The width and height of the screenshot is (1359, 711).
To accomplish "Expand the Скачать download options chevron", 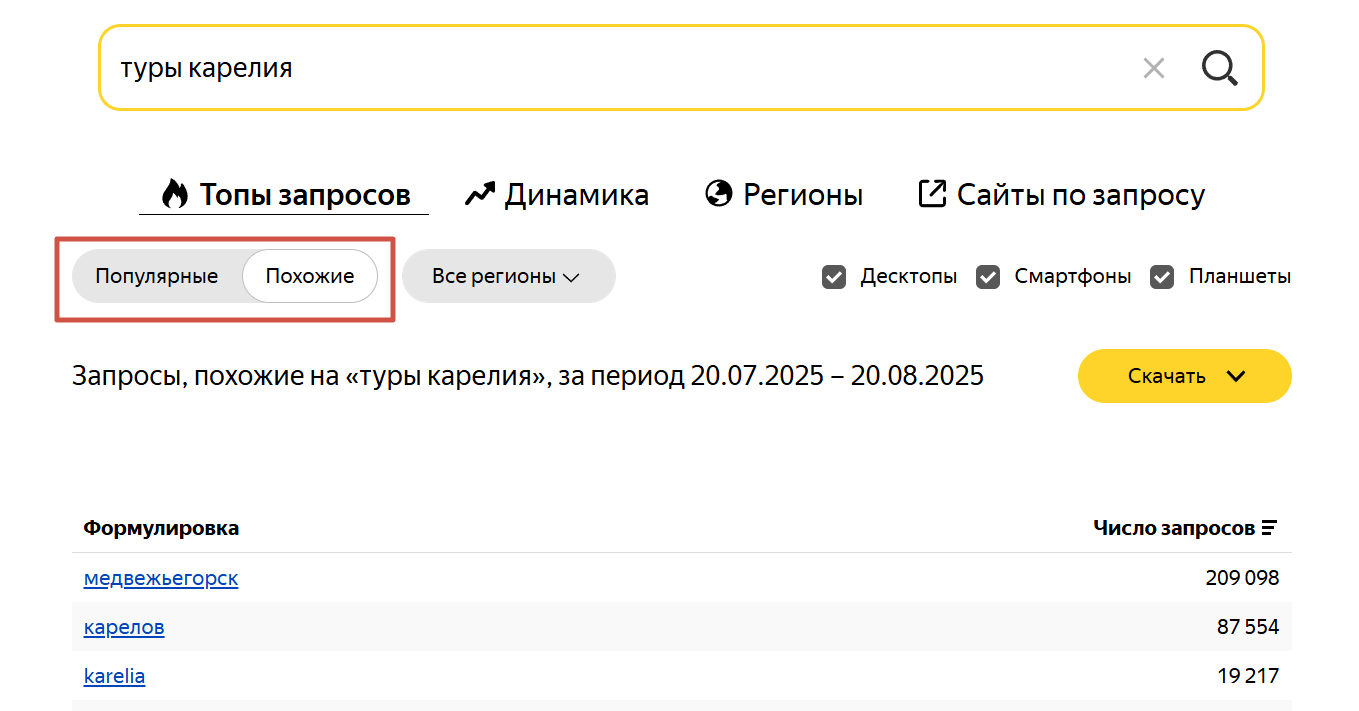I will (1237, 376).
